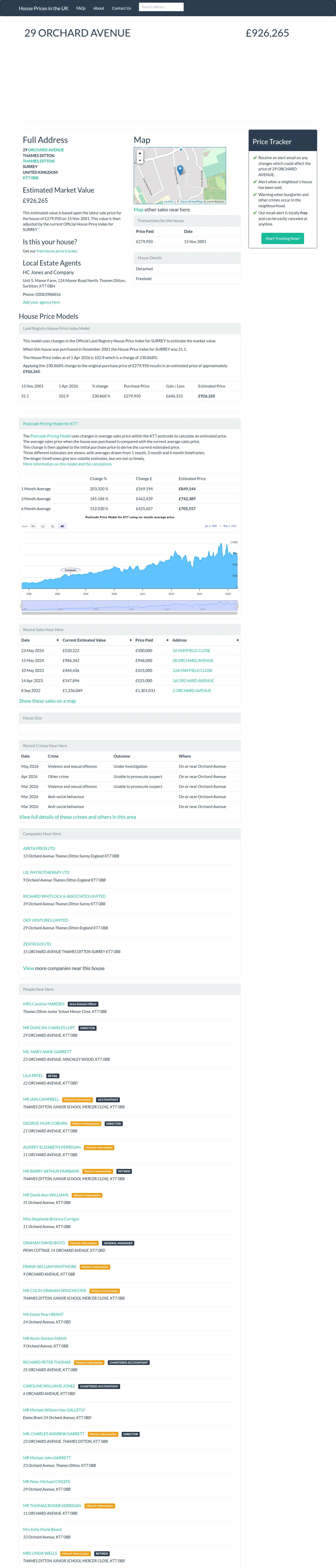
Task: Open MRS Caroline MARDEN person link
Action: tap(44, 1004)
